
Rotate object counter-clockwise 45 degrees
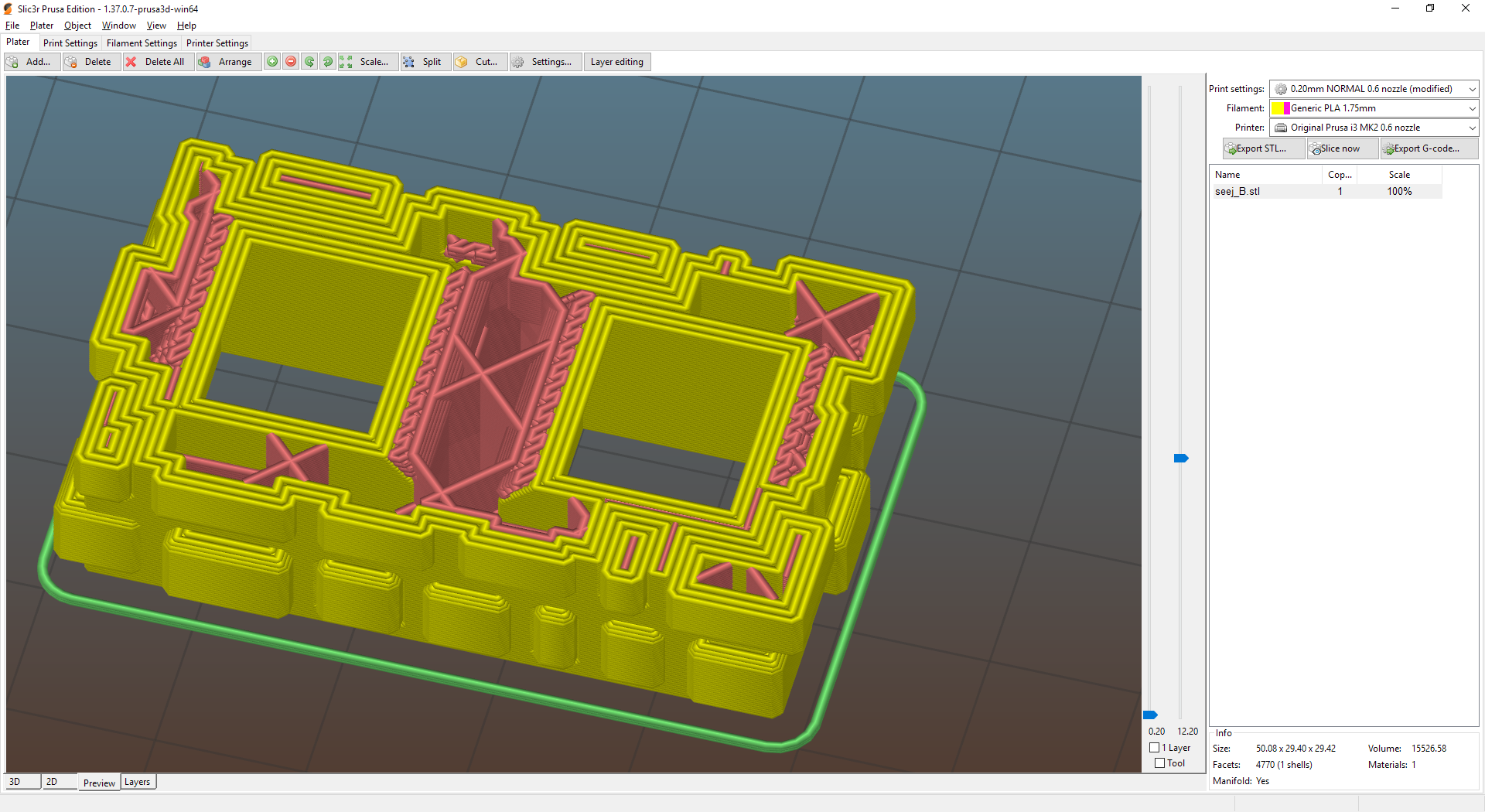pyautogui.click(x=309, y=62)
